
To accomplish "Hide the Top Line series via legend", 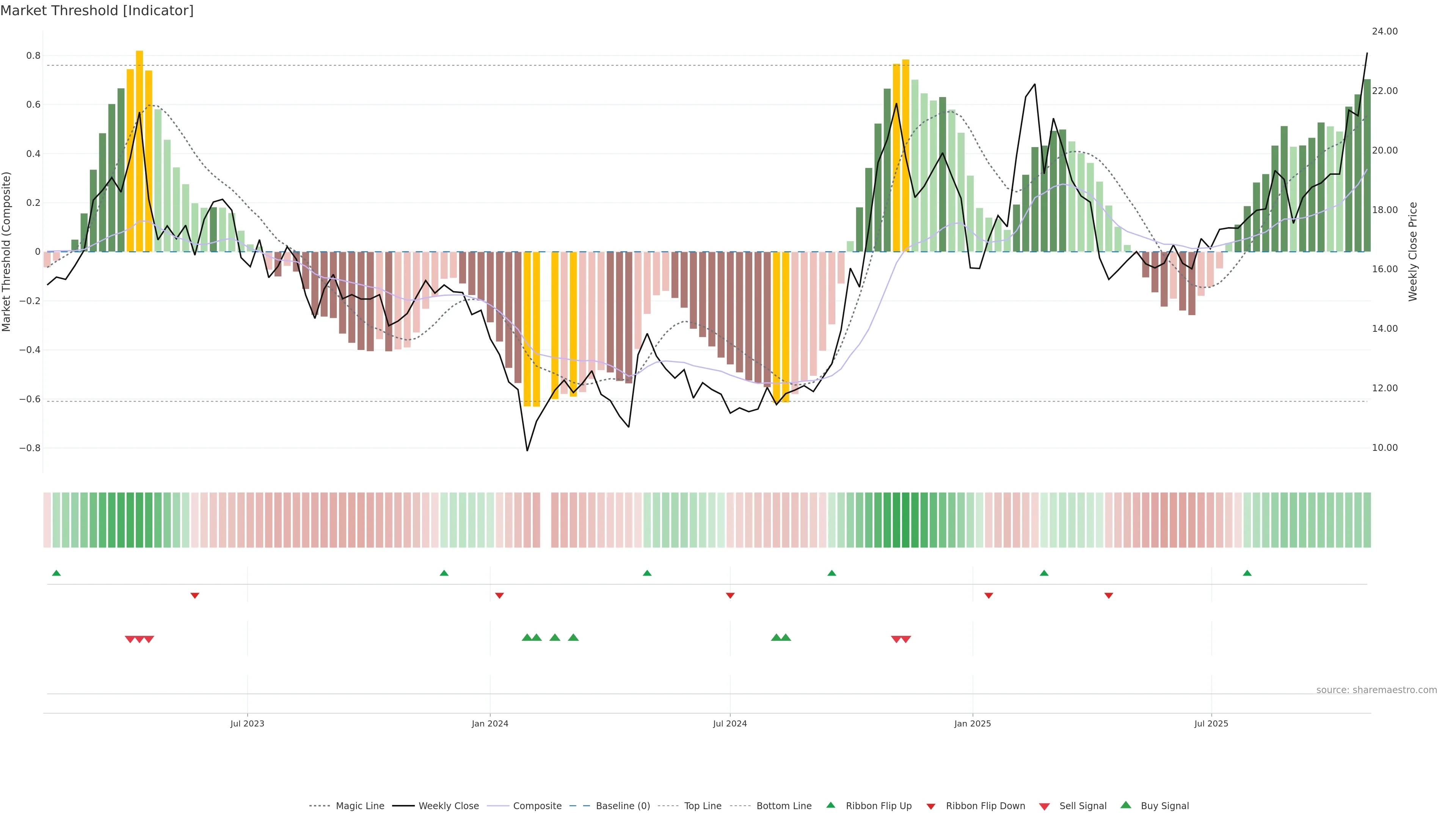I will pos(703,806).
